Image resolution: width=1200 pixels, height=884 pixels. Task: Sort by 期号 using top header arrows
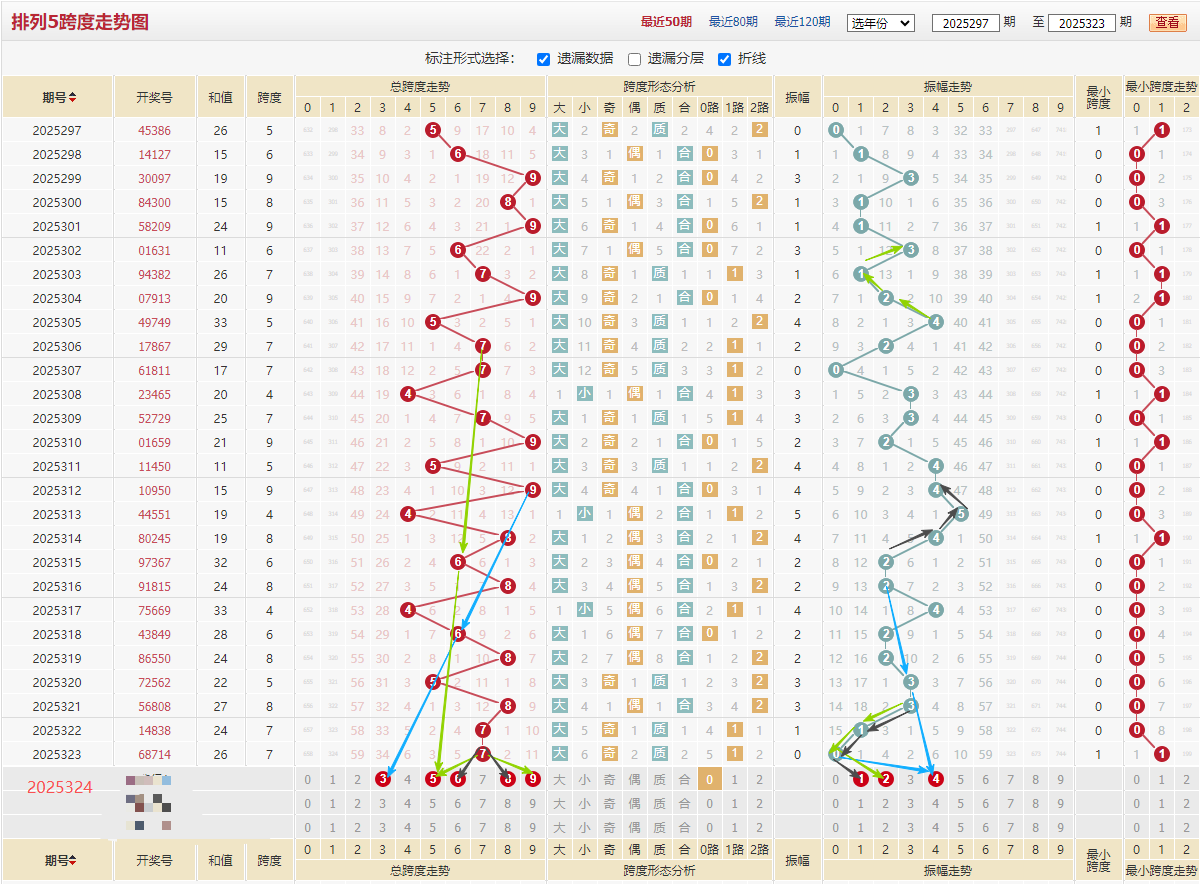coord(73,98)
